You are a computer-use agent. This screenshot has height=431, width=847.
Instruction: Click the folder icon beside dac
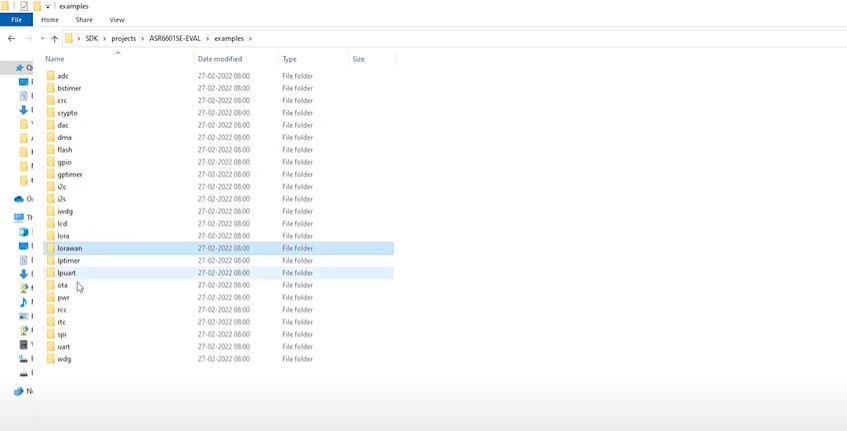(50, 125)
